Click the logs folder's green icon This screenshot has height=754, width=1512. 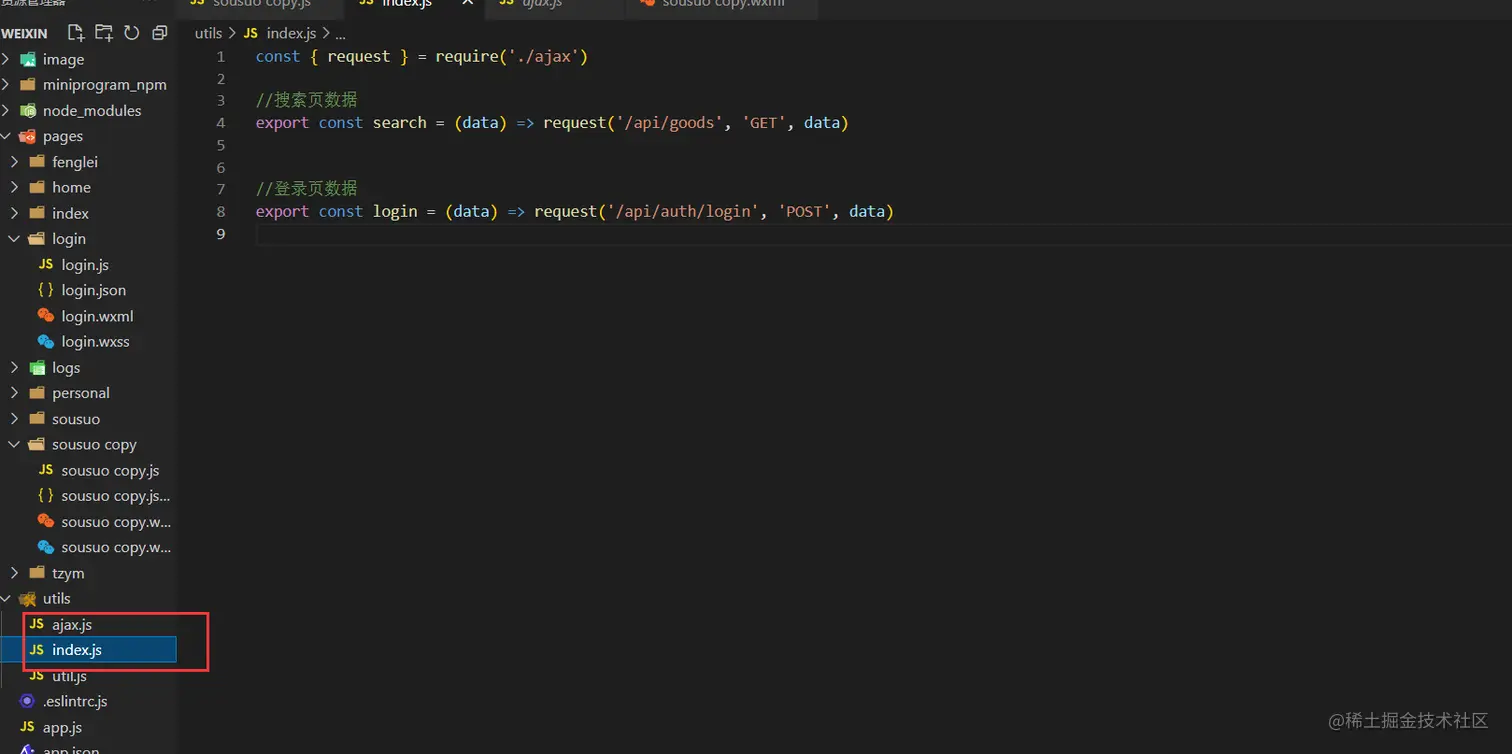(x=37, y=368)
